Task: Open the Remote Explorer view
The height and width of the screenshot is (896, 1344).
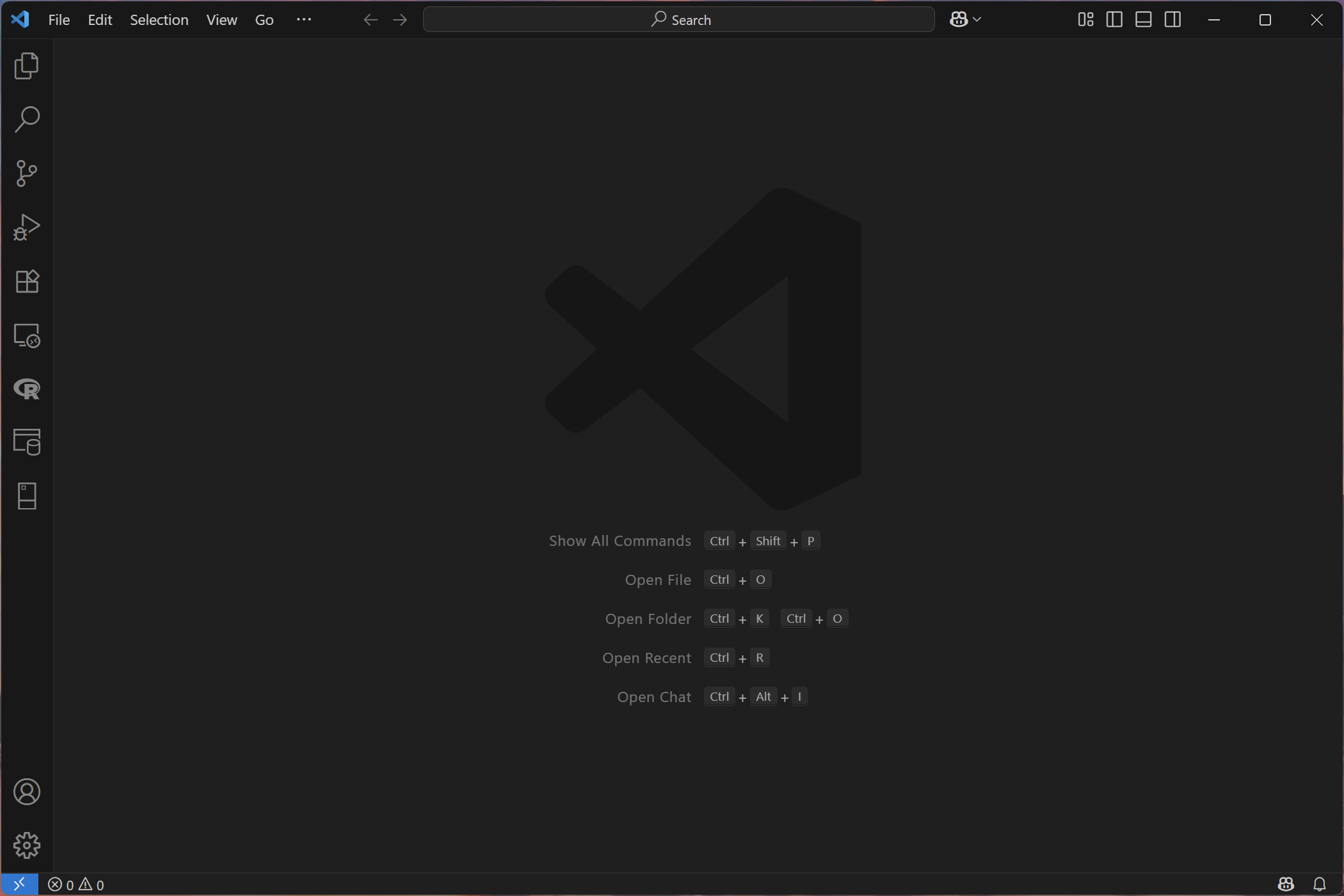Action: click(x=26, y=335)
